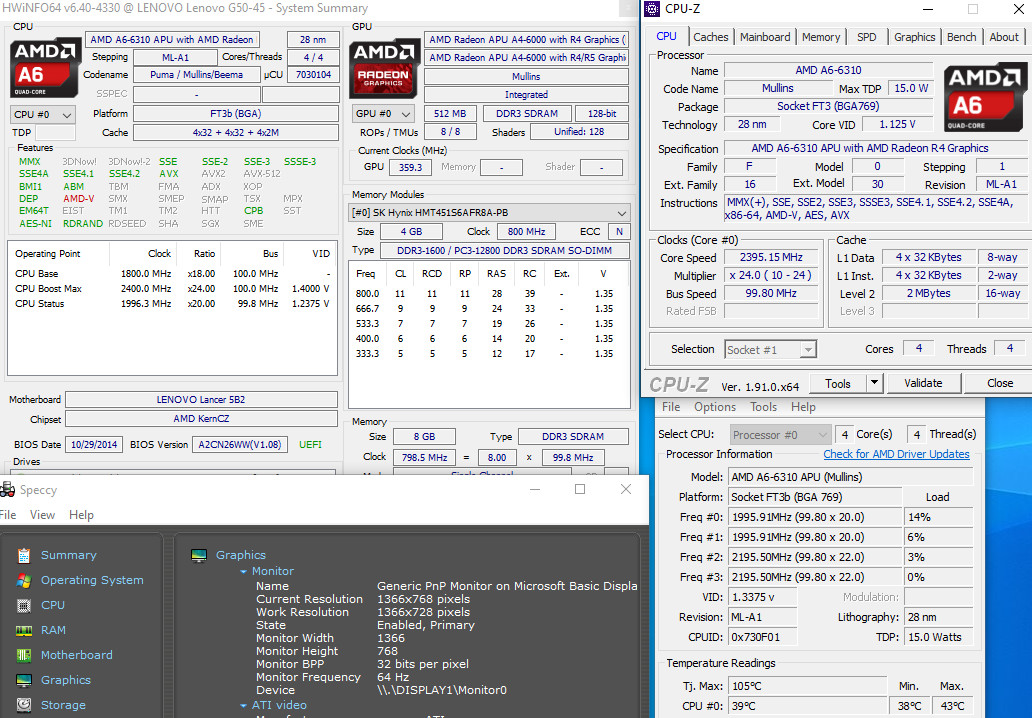Click the 'CPU Boost Max' operating point row
This screenshot has width=1032, height=718.
(172, 289)
